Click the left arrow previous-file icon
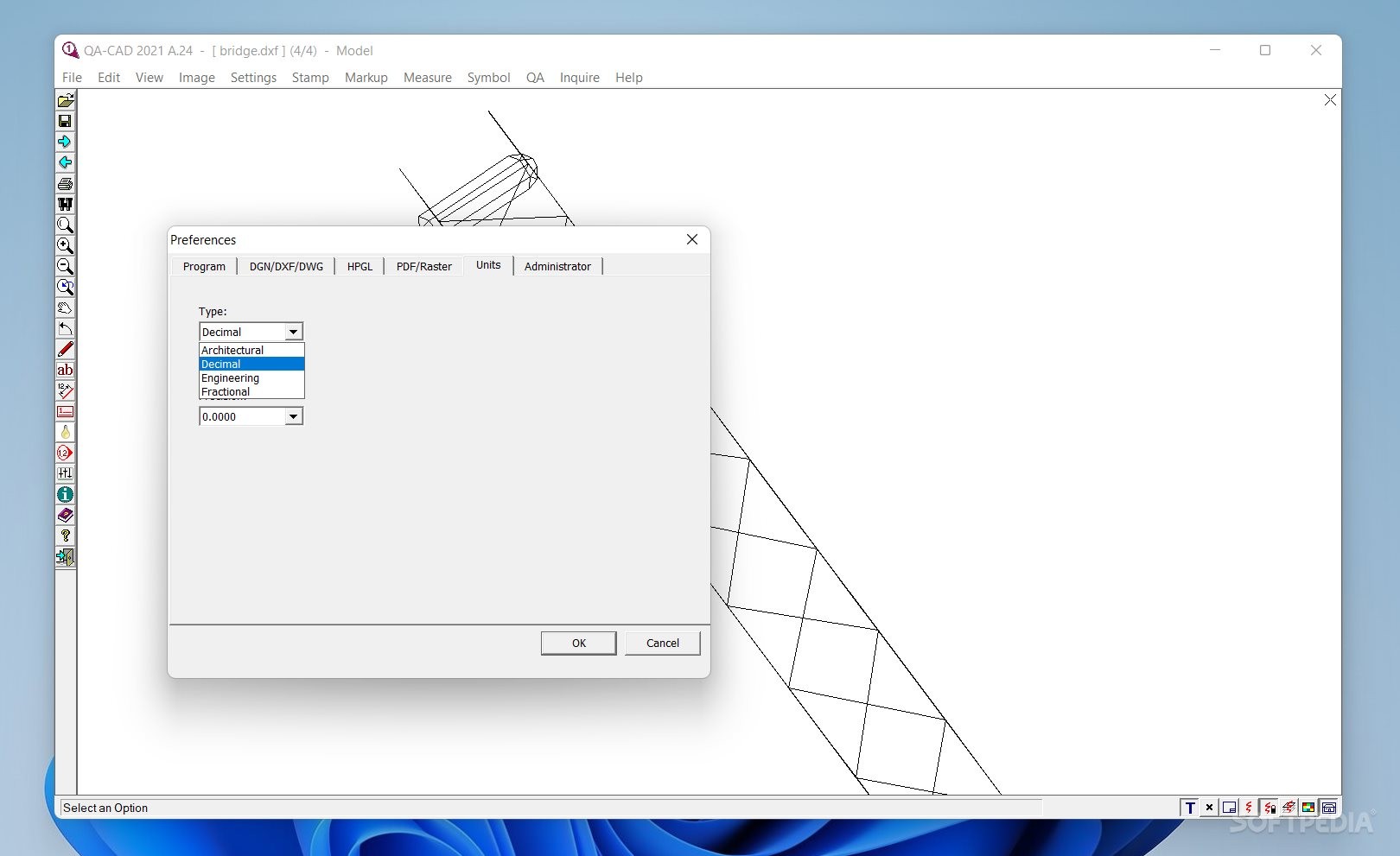 [x=65, y=162]
